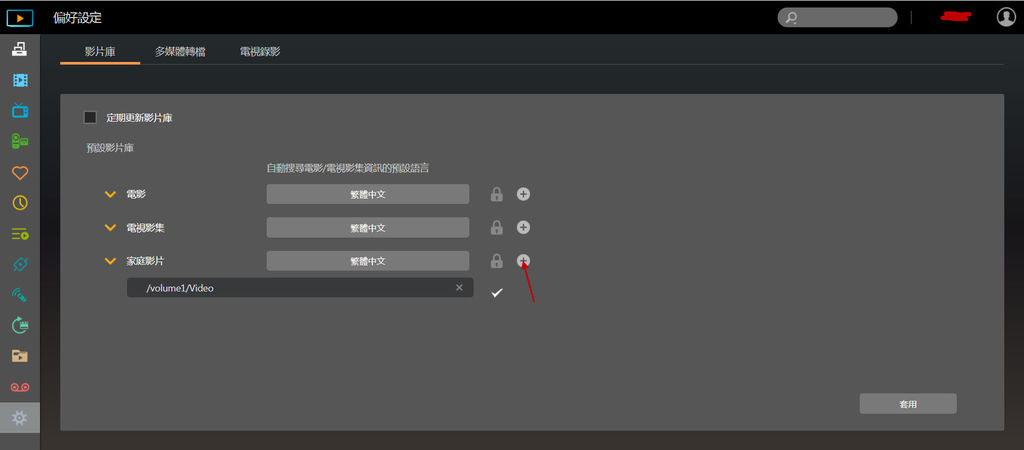This screenshot has width=1024, height=450.
Task: Confirm the /volume1/Video folder with checkmark
Action: (x=497, y=293)
